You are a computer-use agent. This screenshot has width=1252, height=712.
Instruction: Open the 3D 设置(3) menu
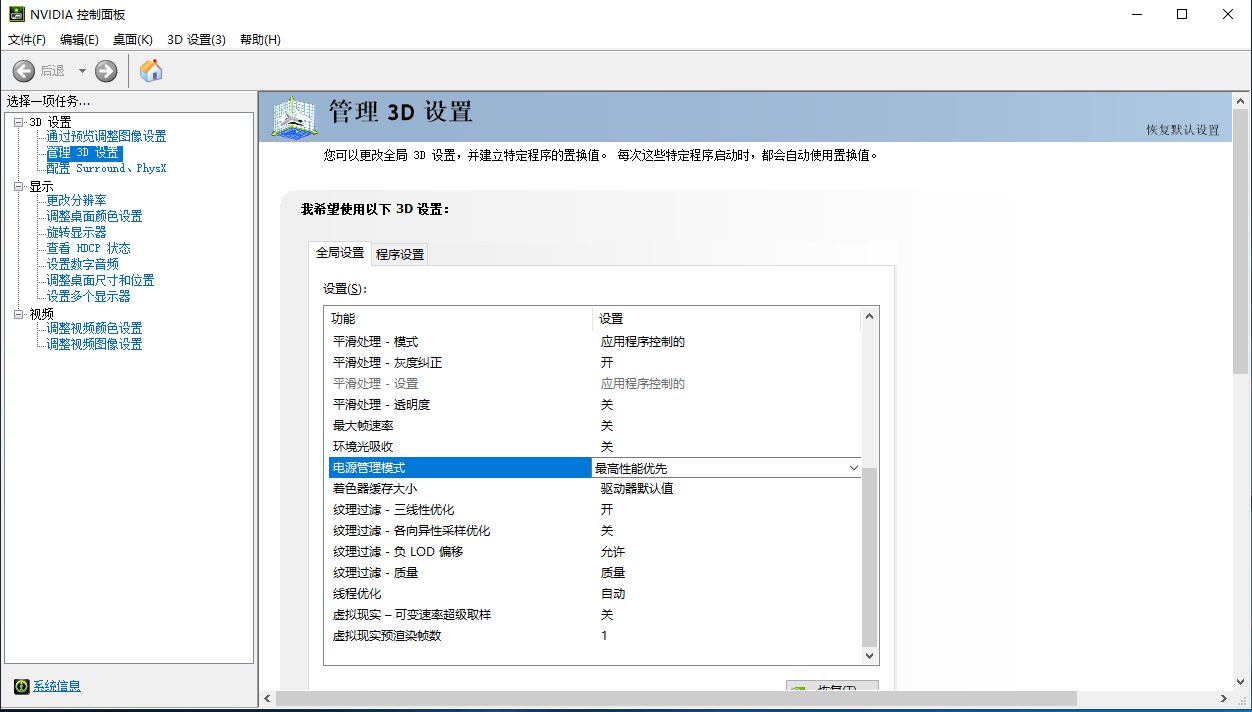click(x=196, y=40)
